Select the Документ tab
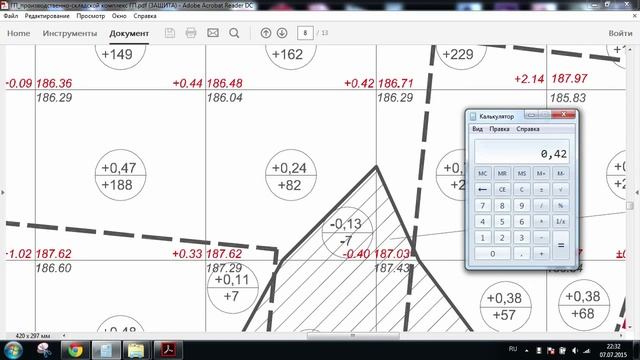The height and width of the screenshot is (360, 640). (x=129, y=33)
